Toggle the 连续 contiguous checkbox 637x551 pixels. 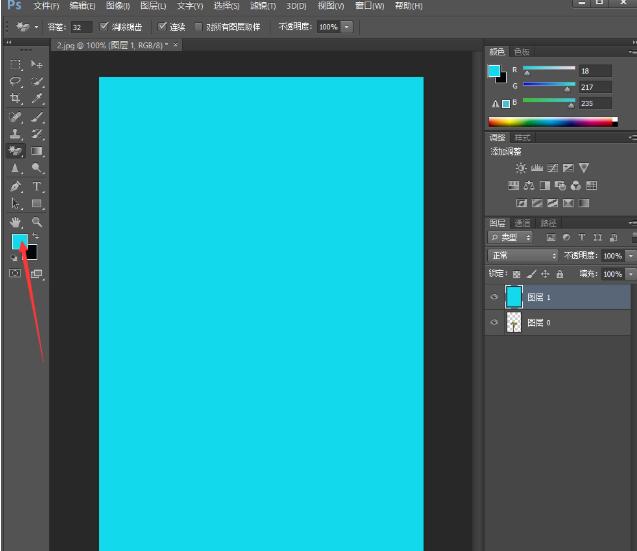point(162,27)
